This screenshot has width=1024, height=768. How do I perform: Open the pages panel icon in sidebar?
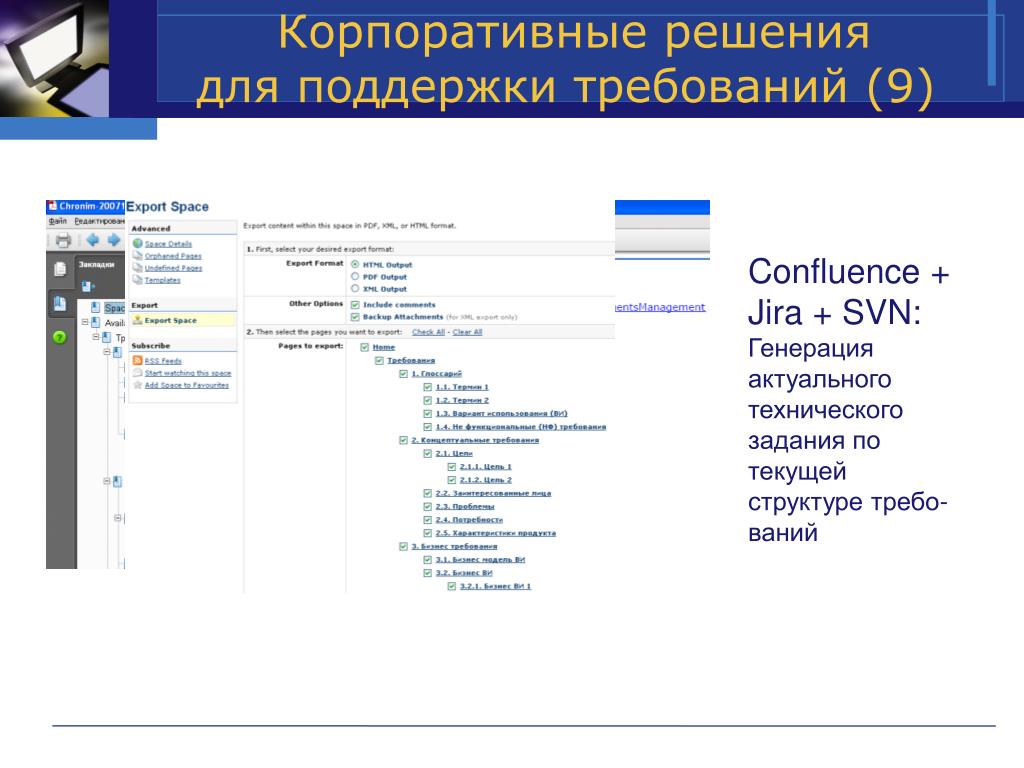click(x=59, y=268)
